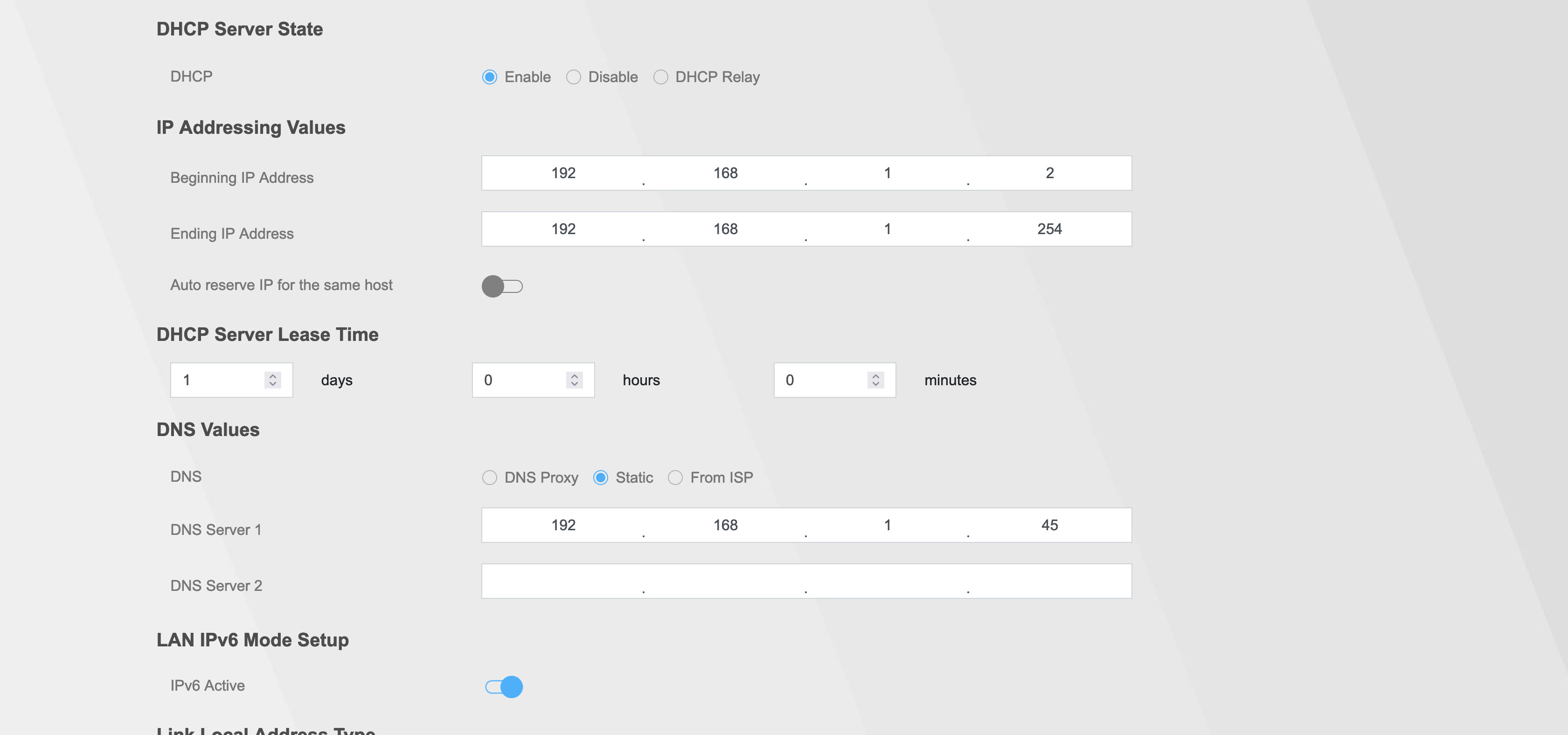
Task: Click first octet of Beginning IP Address
Action: click(x=563, y=173)
